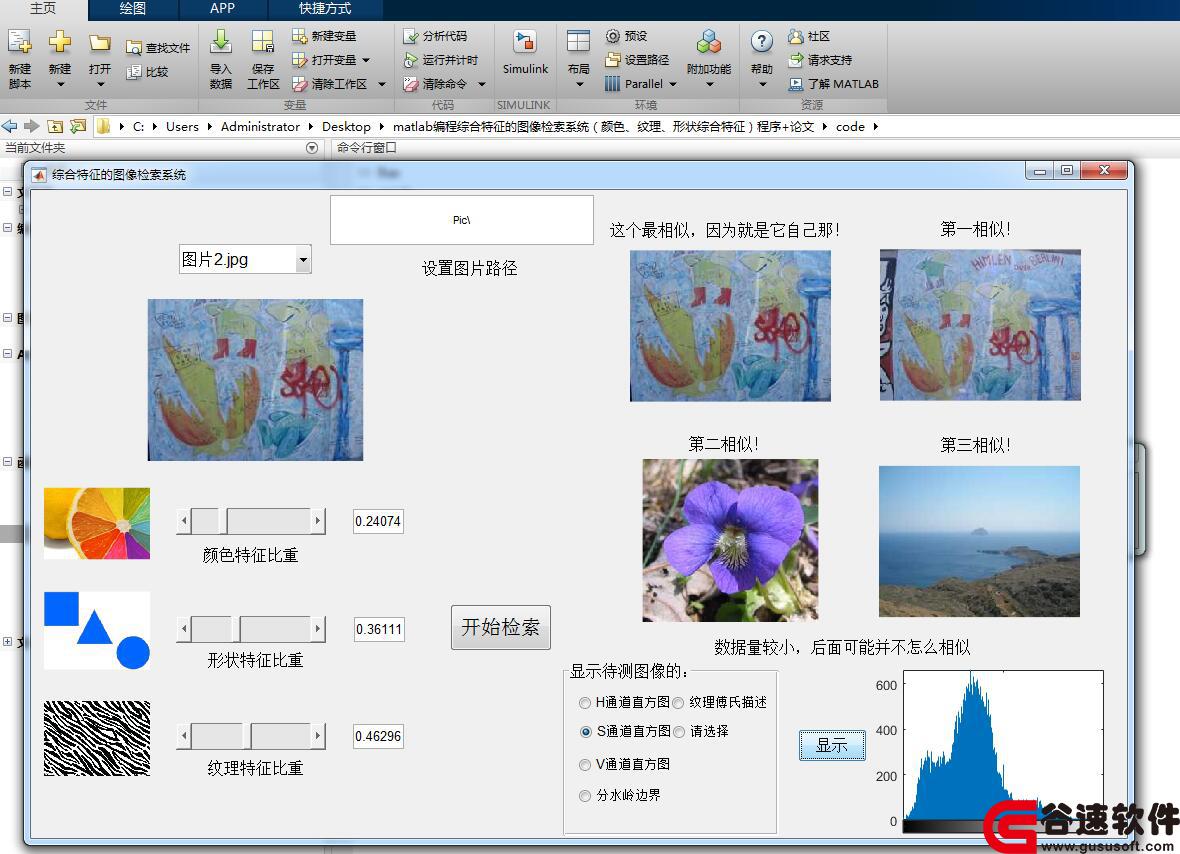The image size is (1180, 854).
Task: Open Simulink from the toolbar
Action: (x=525, y=53)
